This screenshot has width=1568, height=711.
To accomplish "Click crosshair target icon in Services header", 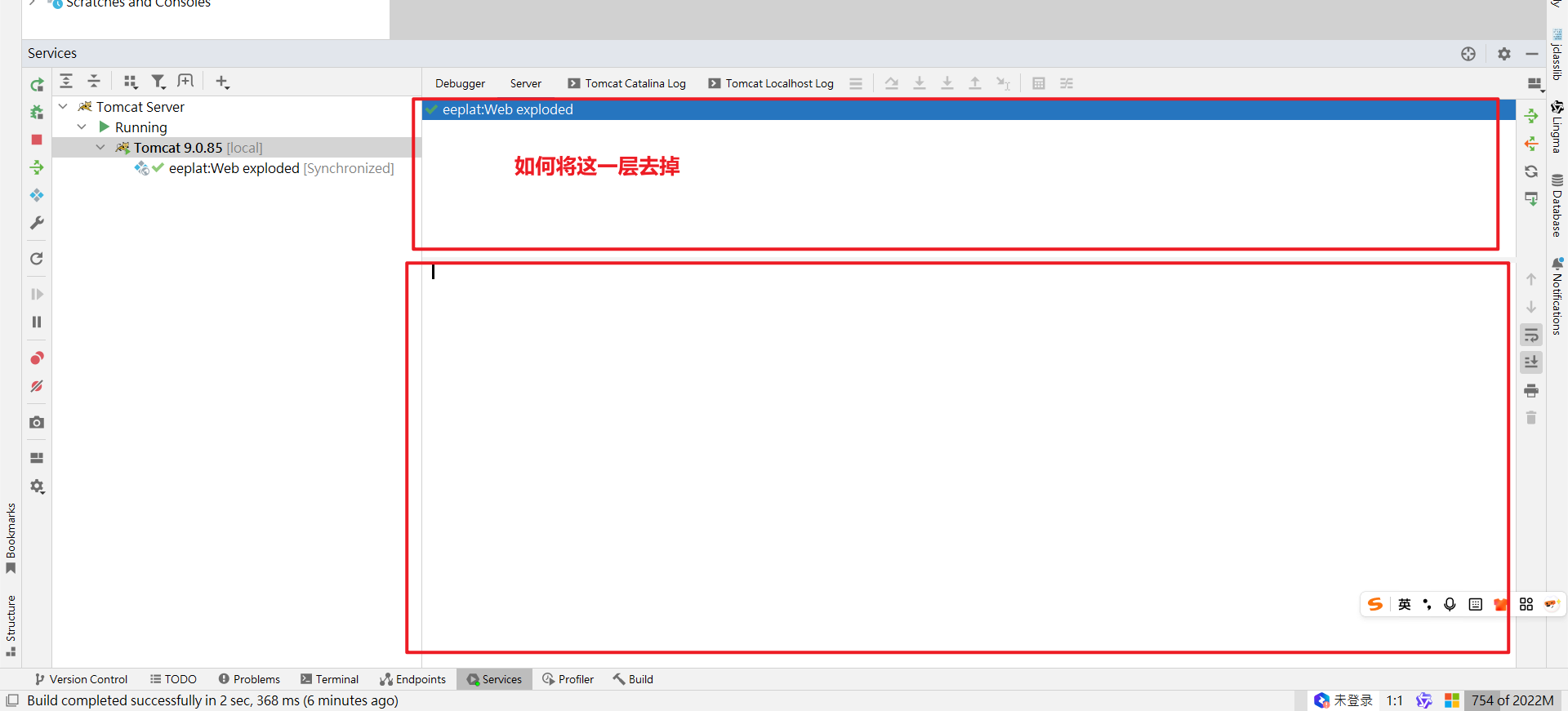I will pyautogui.click(x=1468, y=54).
